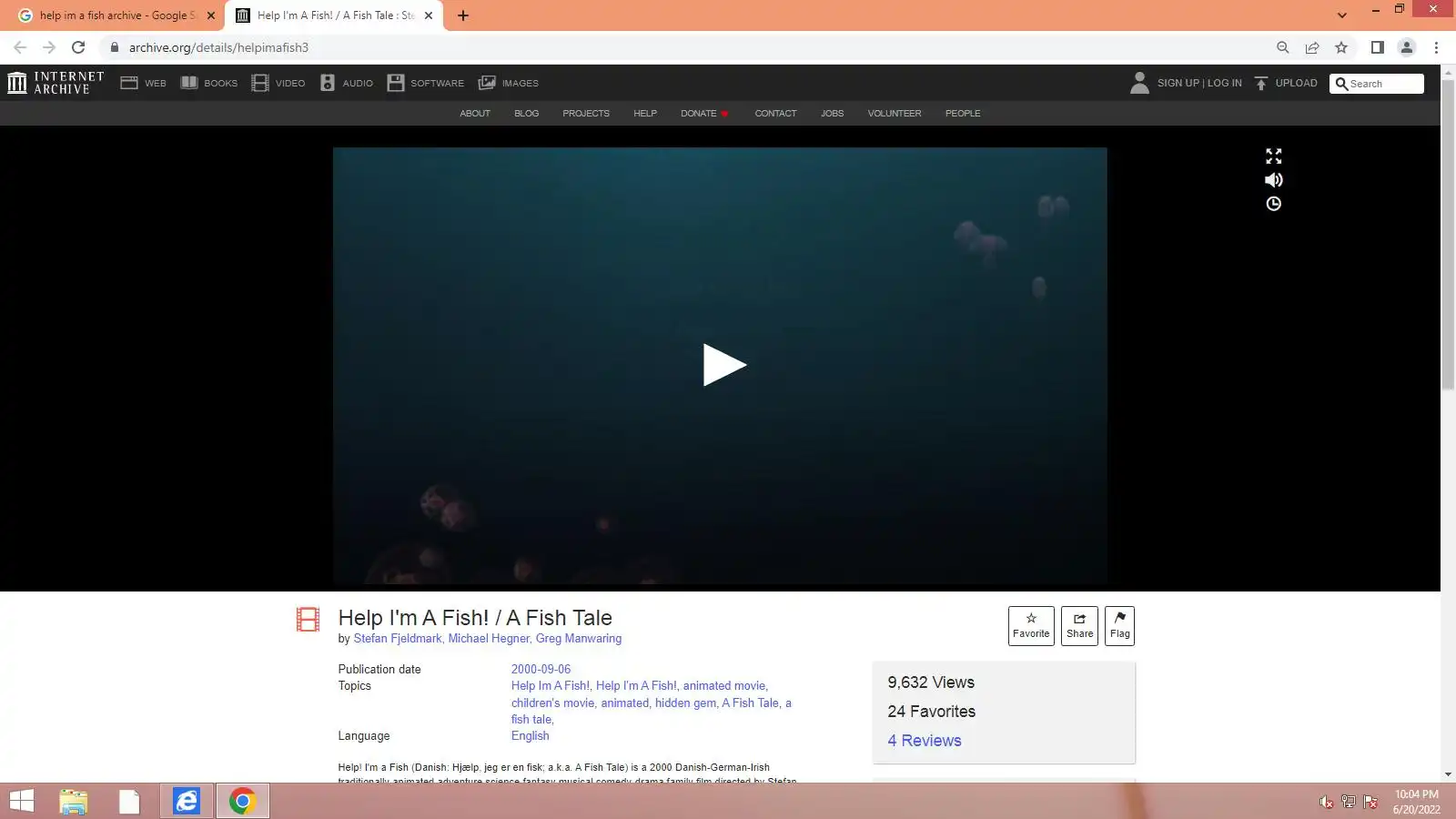Open the 4 Reviews link

(x=925, y=741)
